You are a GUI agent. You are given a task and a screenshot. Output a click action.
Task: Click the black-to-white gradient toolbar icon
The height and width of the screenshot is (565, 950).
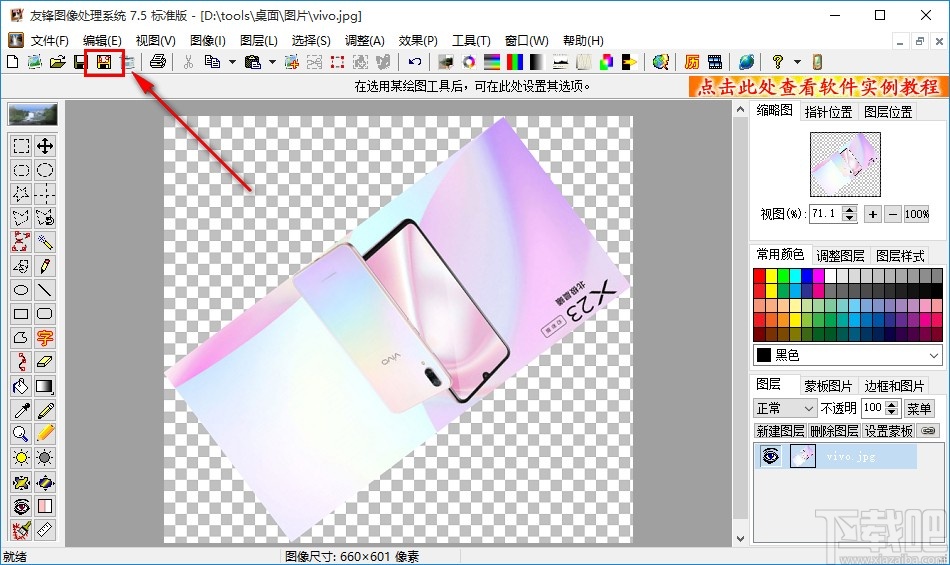pos(537,62)
